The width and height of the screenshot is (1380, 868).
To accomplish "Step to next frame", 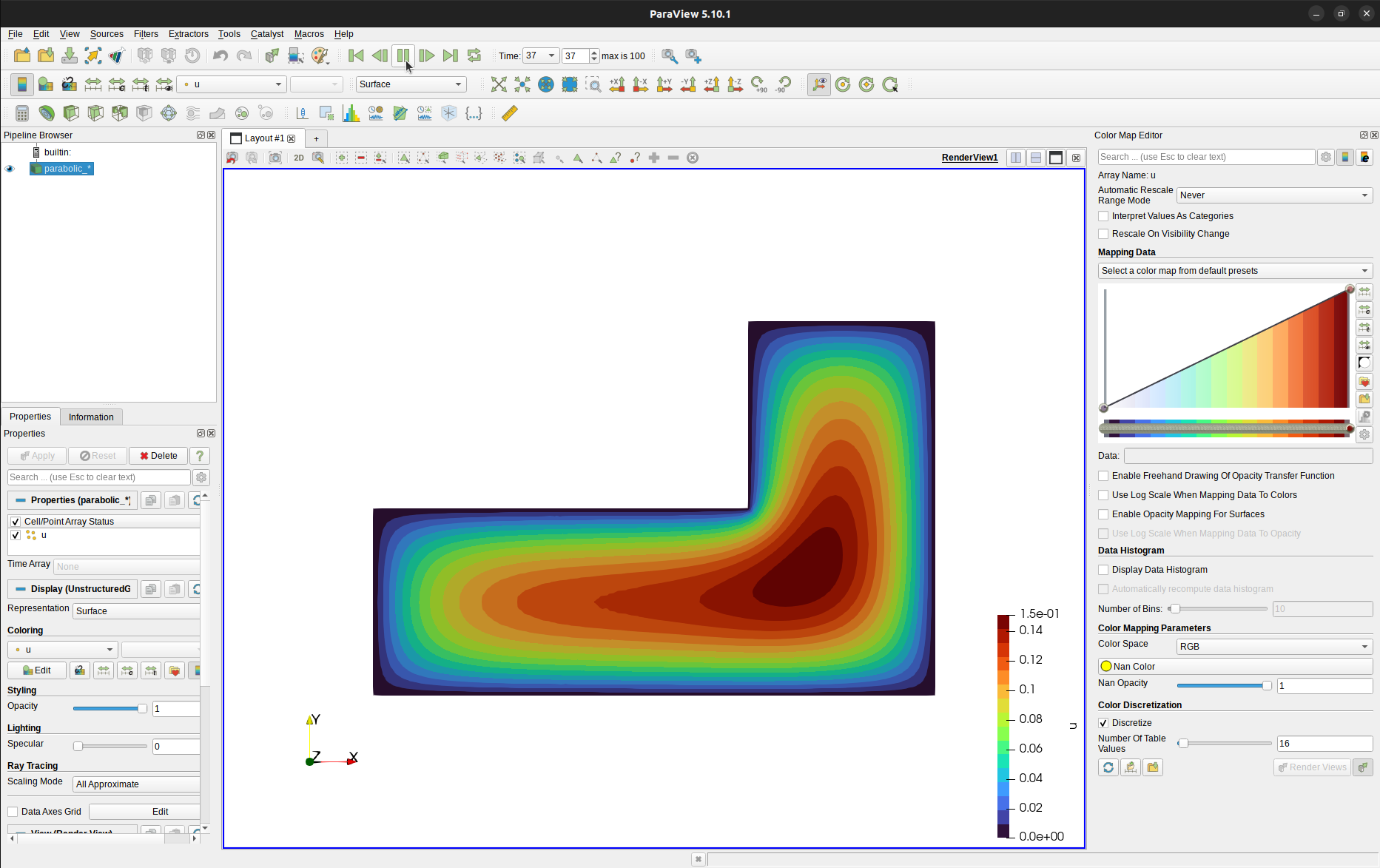I will coord(427,55).
